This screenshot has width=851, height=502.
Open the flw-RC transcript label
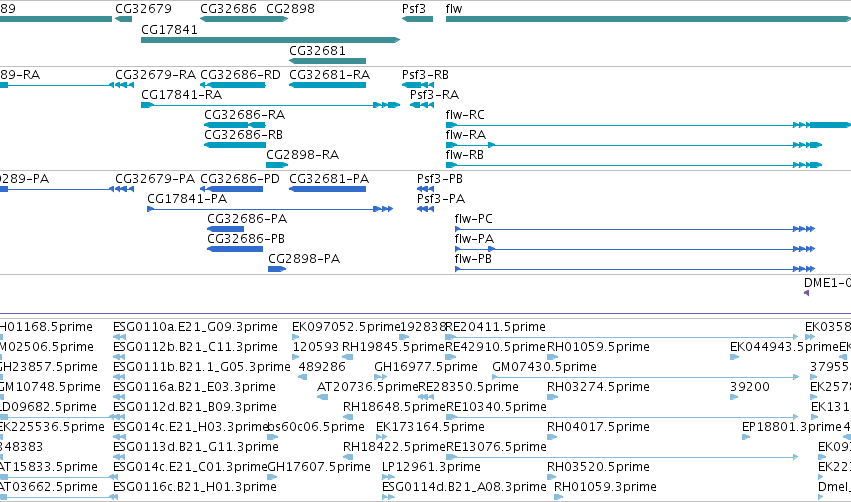[x=465, y=115]
